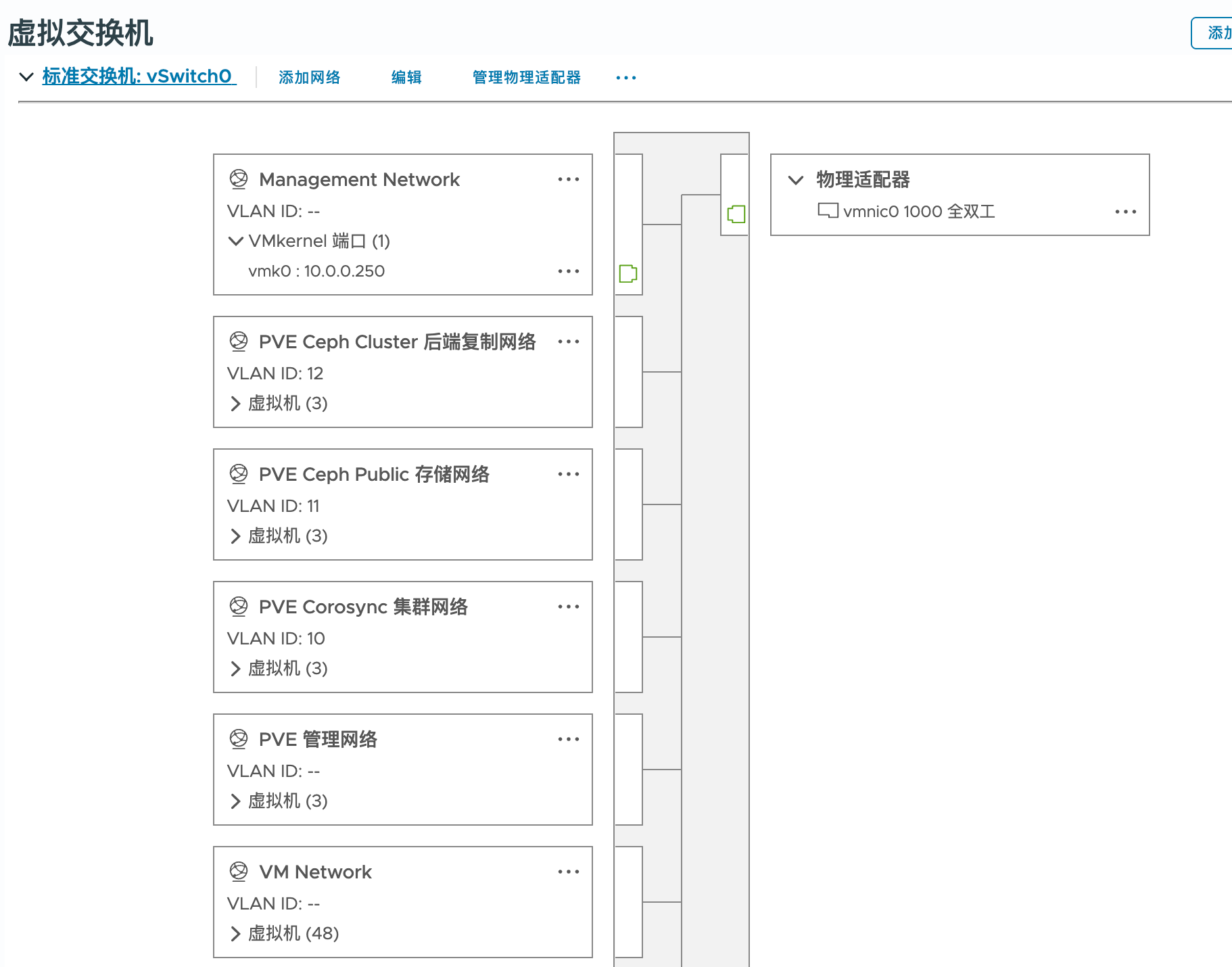The image size is (1232, 967).
Task: Click PVE 管理网络 port group icon
Action: pos(239,739)
